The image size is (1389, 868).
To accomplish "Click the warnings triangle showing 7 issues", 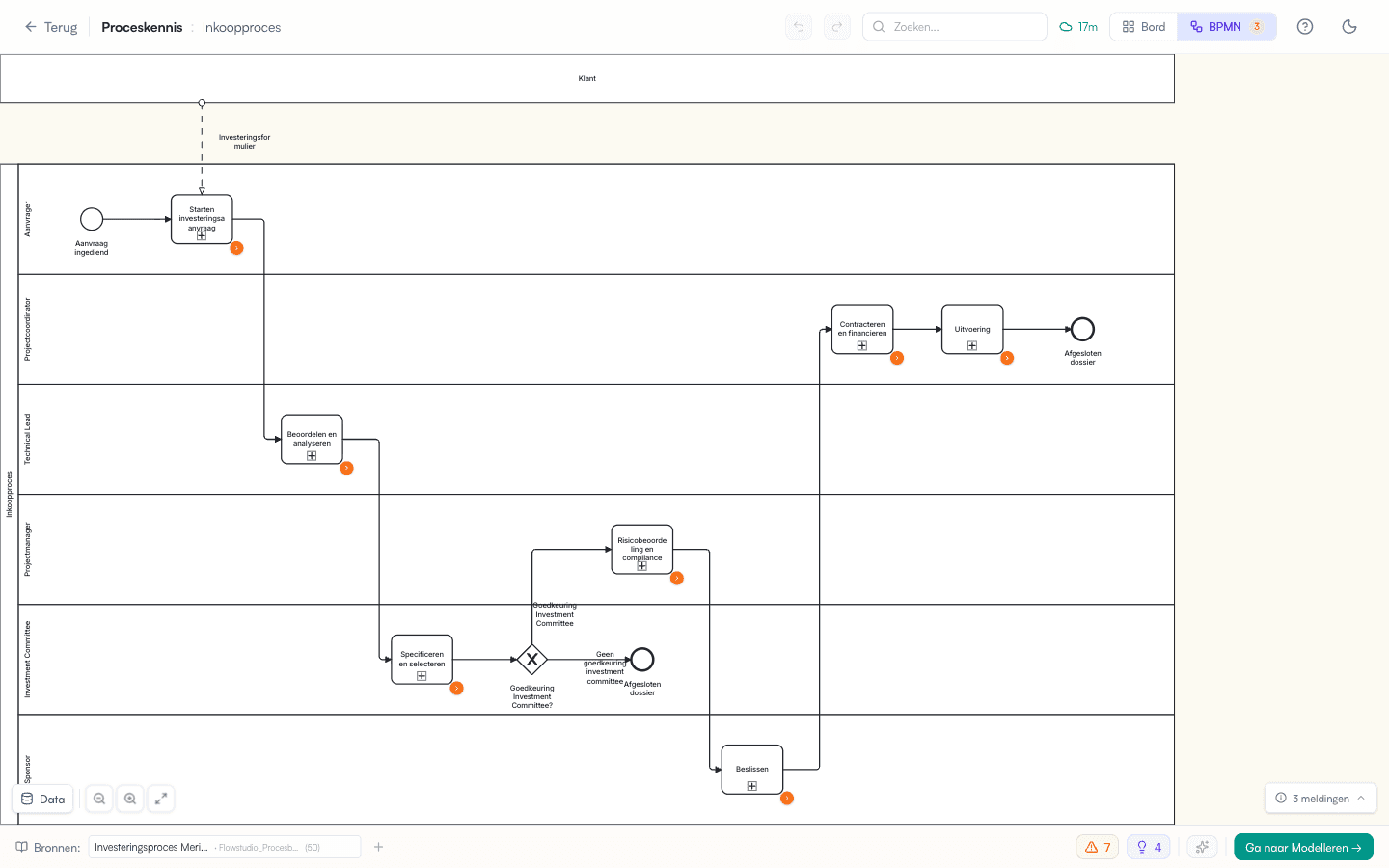I will (x=1097, y=846).
